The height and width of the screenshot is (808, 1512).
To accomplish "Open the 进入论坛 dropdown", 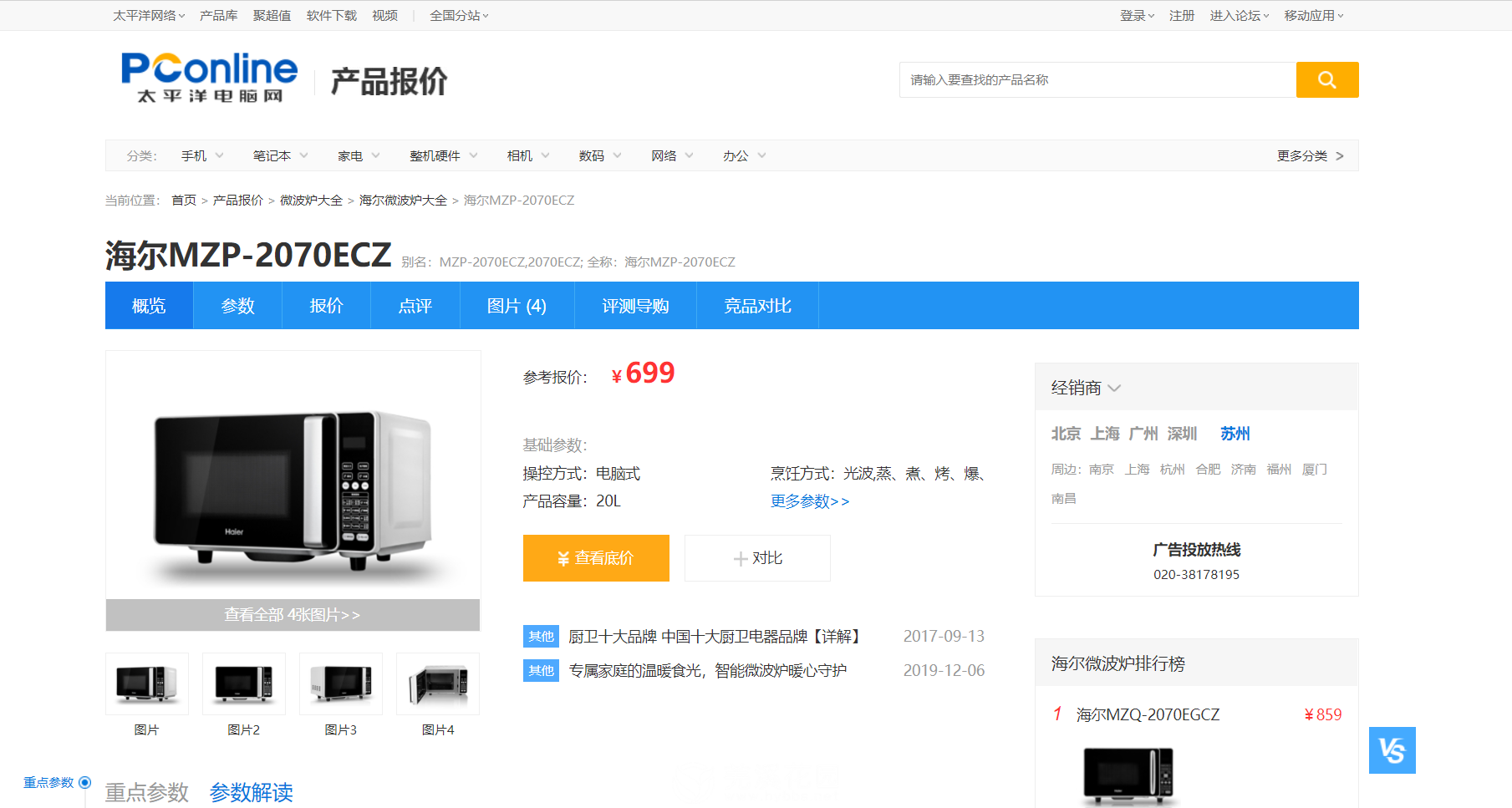I will (x=1240, y=15).
